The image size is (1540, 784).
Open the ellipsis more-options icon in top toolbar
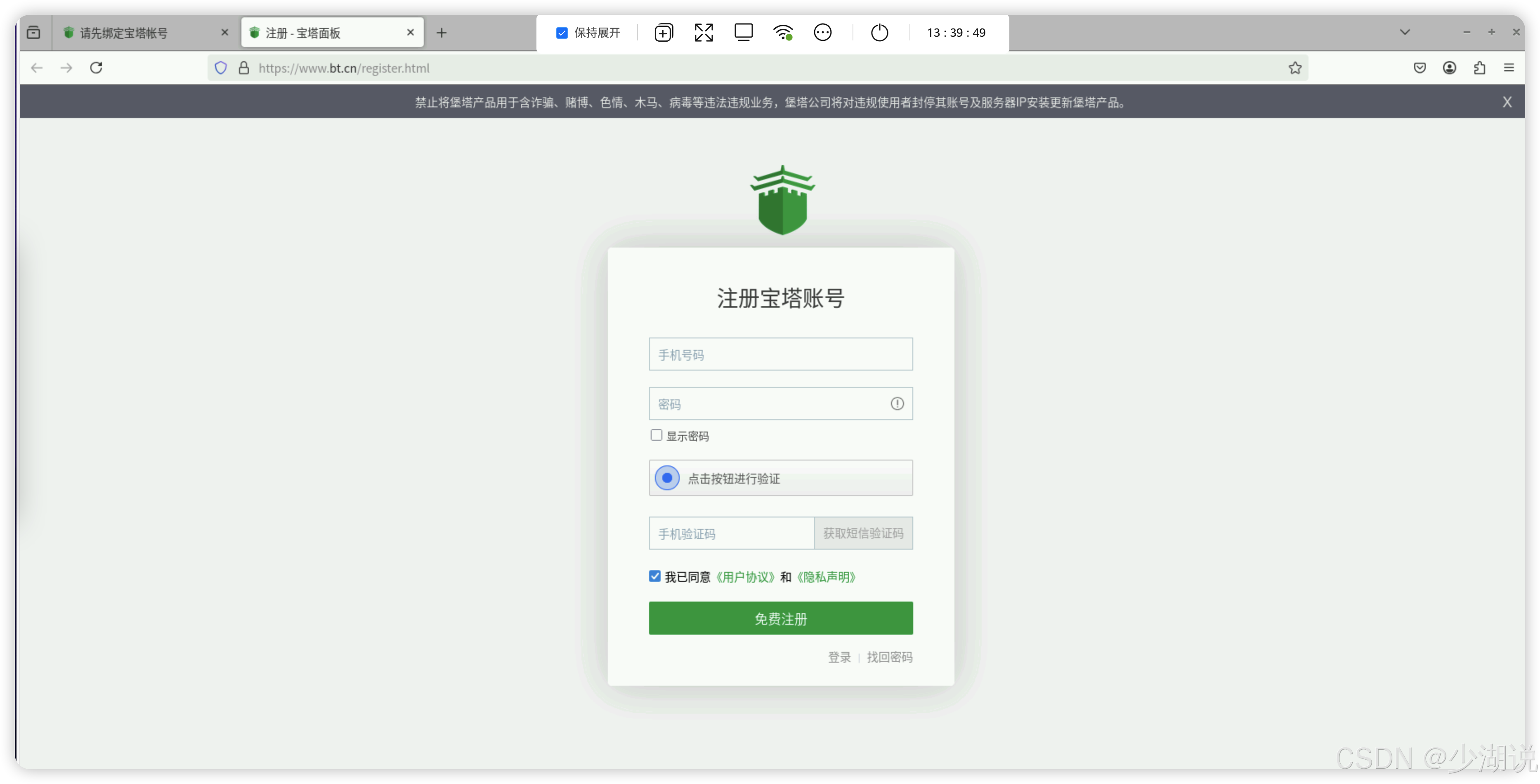pos(823,32)
